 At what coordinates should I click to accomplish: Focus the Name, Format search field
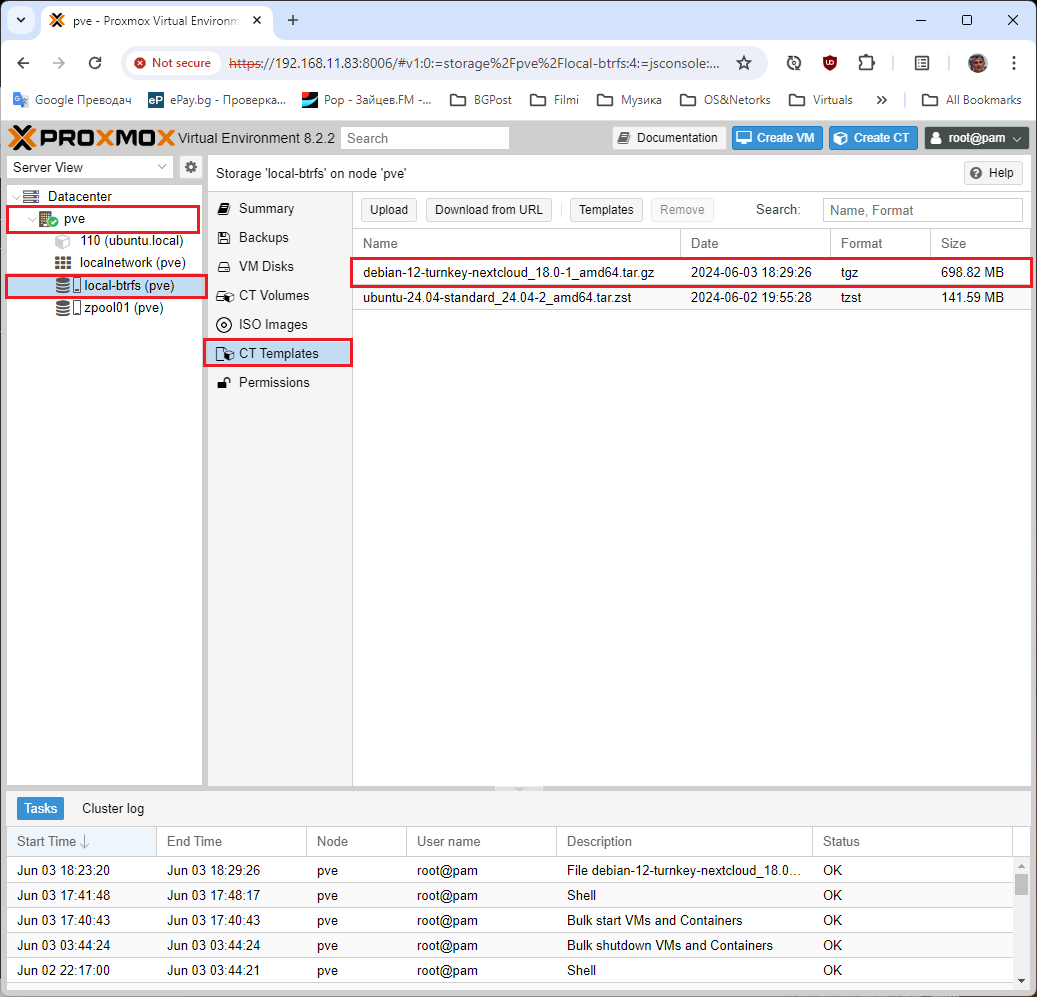point(923,210)
